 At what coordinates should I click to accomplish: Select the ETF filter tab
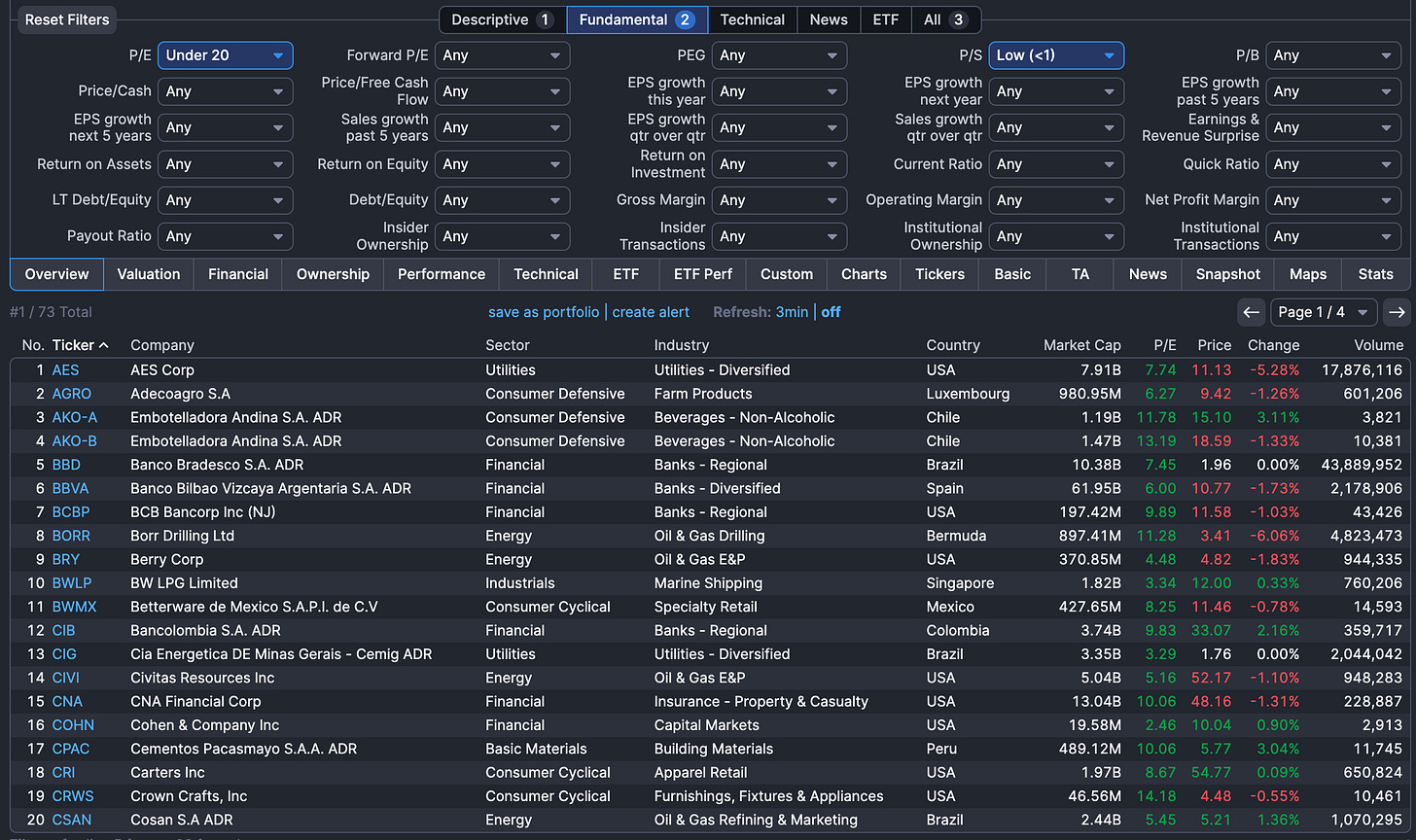[x=886, y=19]
